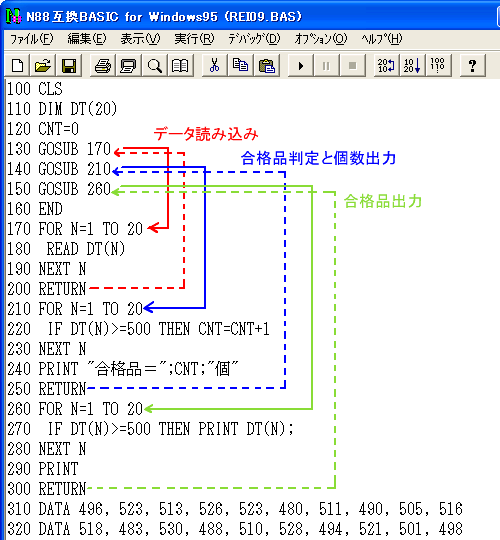Image resolution: width=500 pixels, height=540 pixels.
Task: Click the line '210 FOR N=1 TO 20'
Action: [x=75, y=309]
